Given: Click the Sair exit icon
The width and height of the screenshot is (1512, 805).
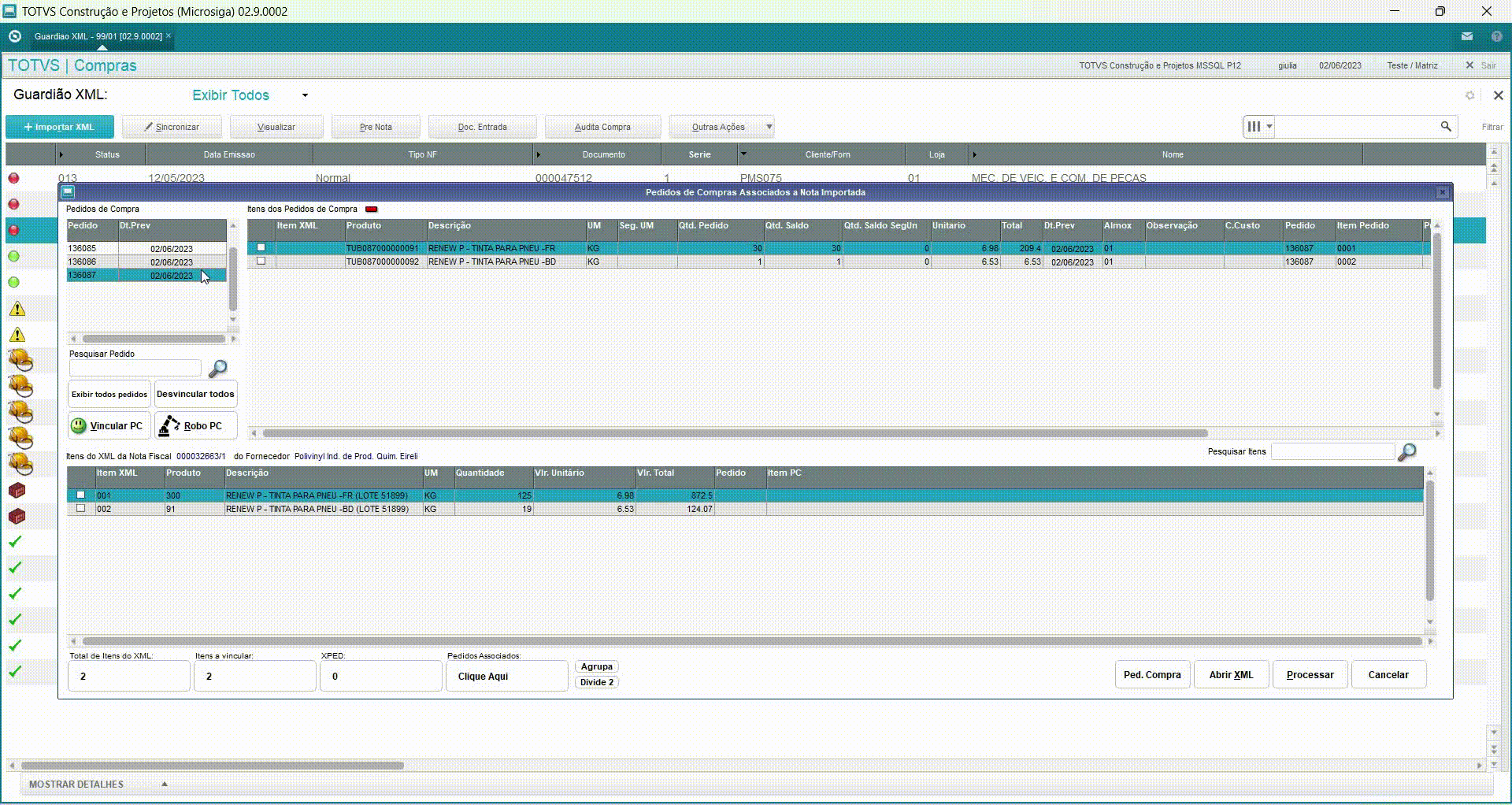Looking at the screenshot, I should [1469, 65].
